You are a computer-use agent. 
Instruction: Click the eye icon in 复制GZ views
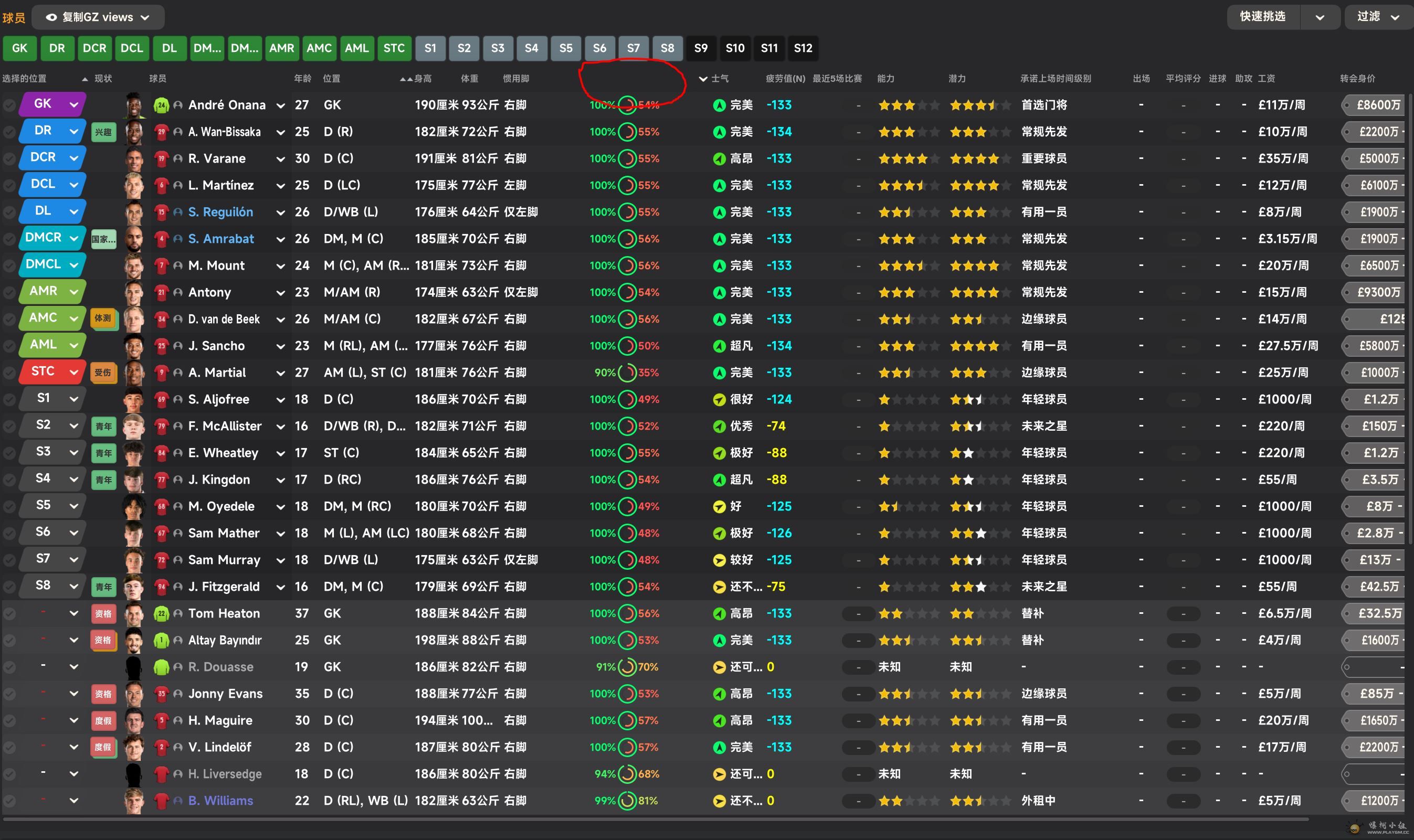pyautogui.click(x=51, y=17)
